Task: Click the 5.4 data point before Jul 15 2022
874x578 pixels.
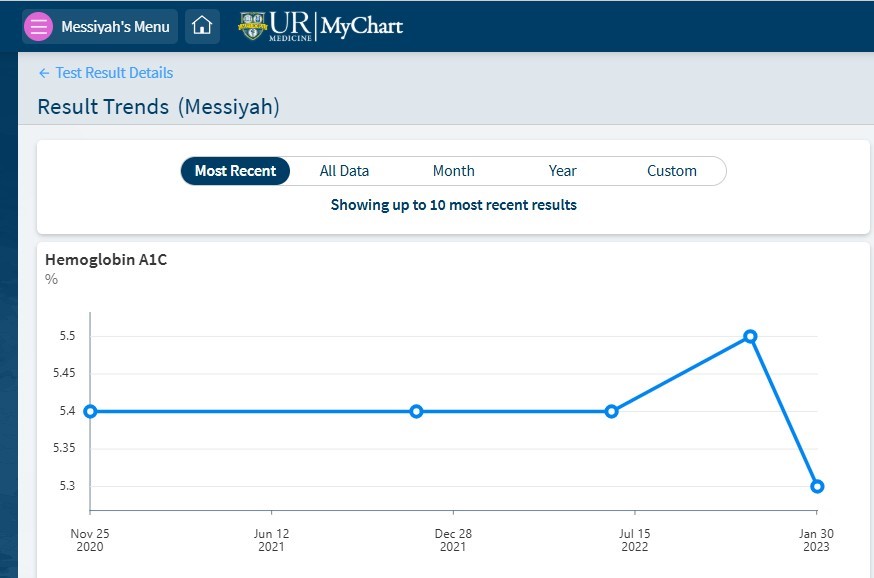Action: click(x=611, y=411)
